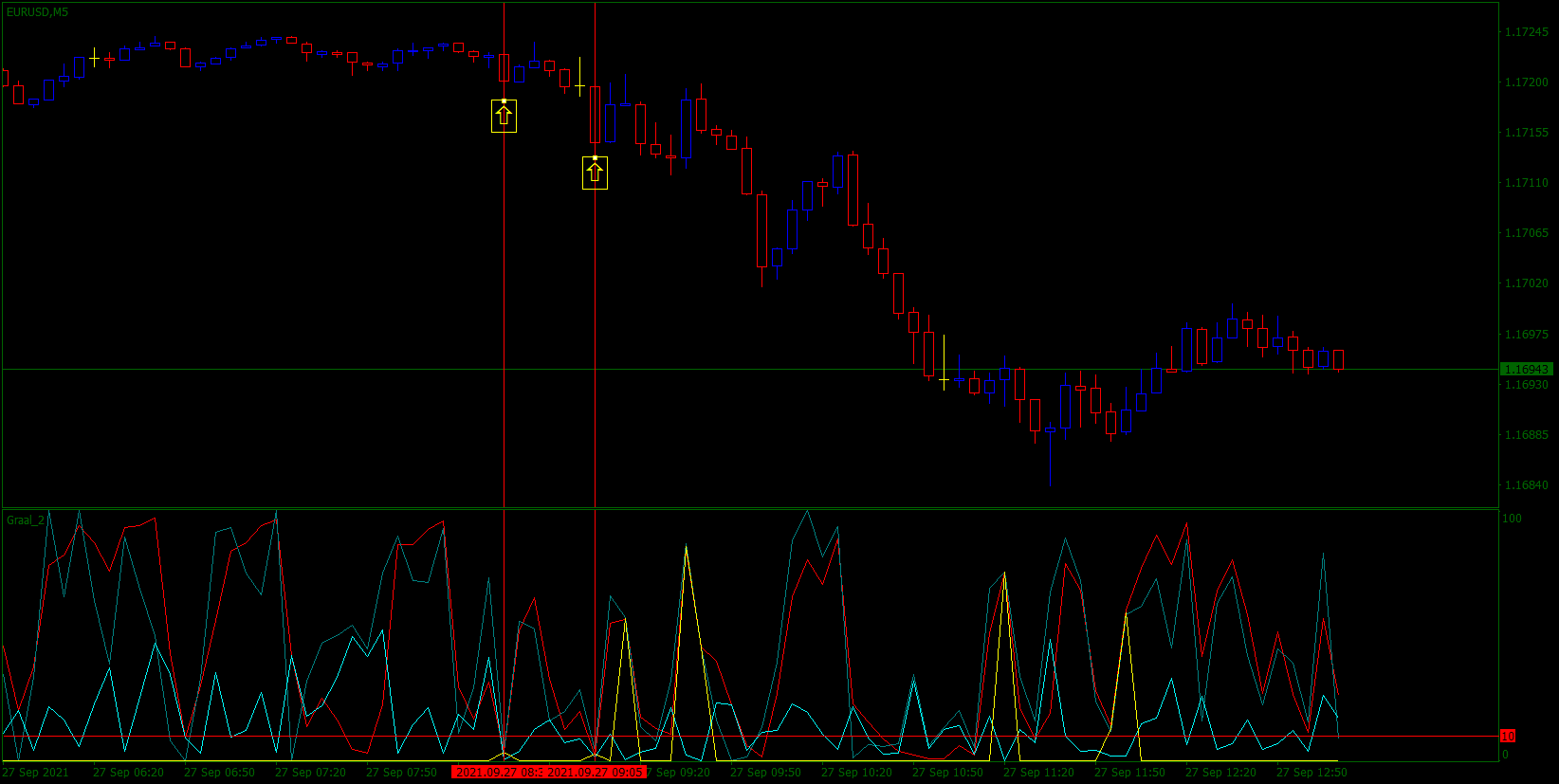Image resolution: width=1559 pixels, height=784 pixels.
Task: Click price scale value 1.16885
Action: (1526, 435)
